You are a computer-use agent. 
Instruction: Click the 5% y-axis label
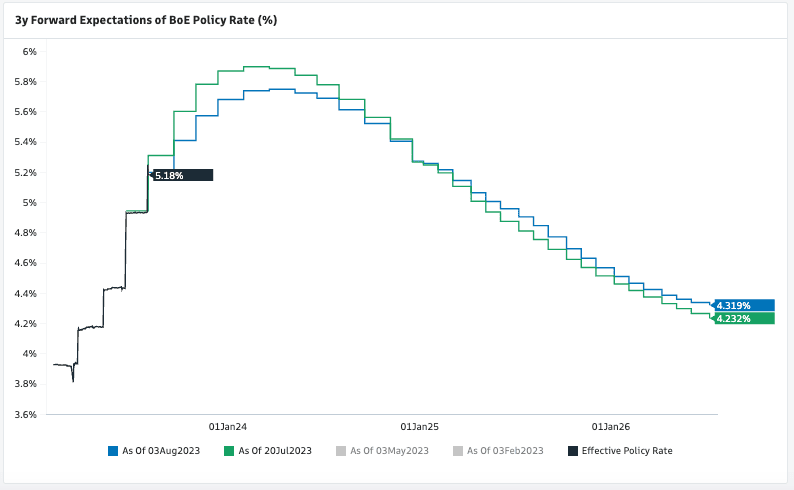[x=30, y=203]
